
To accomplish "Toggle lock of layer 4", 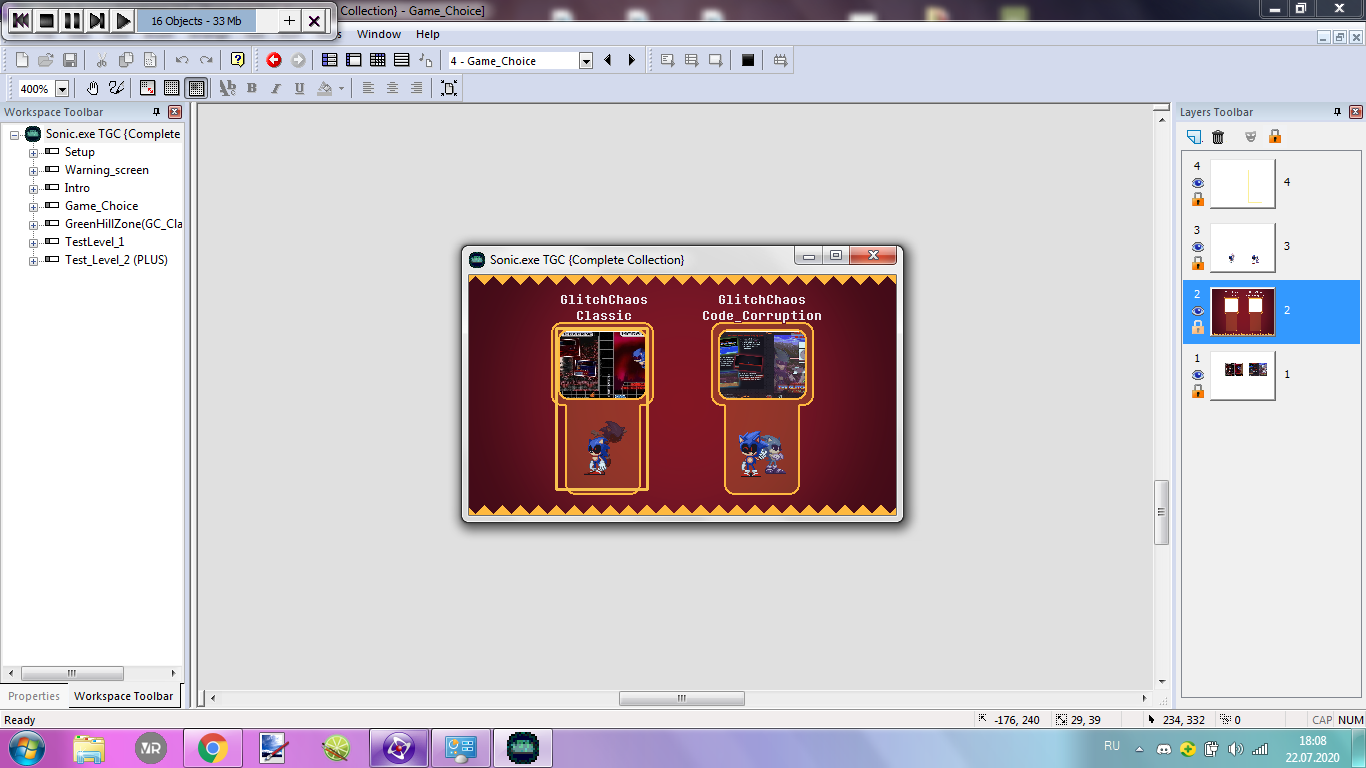I will pos(1198,199).
